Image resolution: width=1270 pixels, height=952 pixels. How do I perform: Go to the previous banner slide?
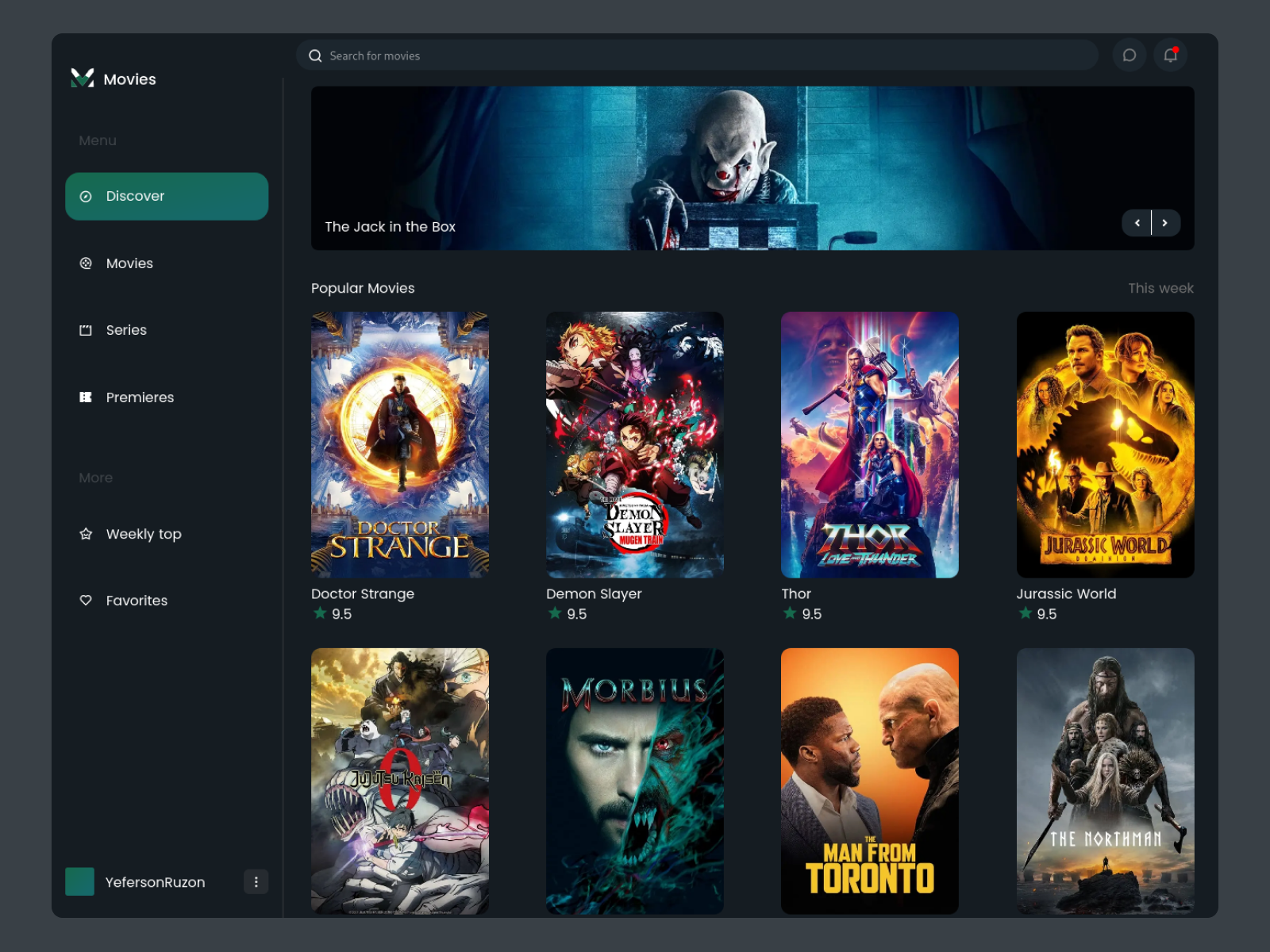pyautogui.click(x=1137, y=223)
